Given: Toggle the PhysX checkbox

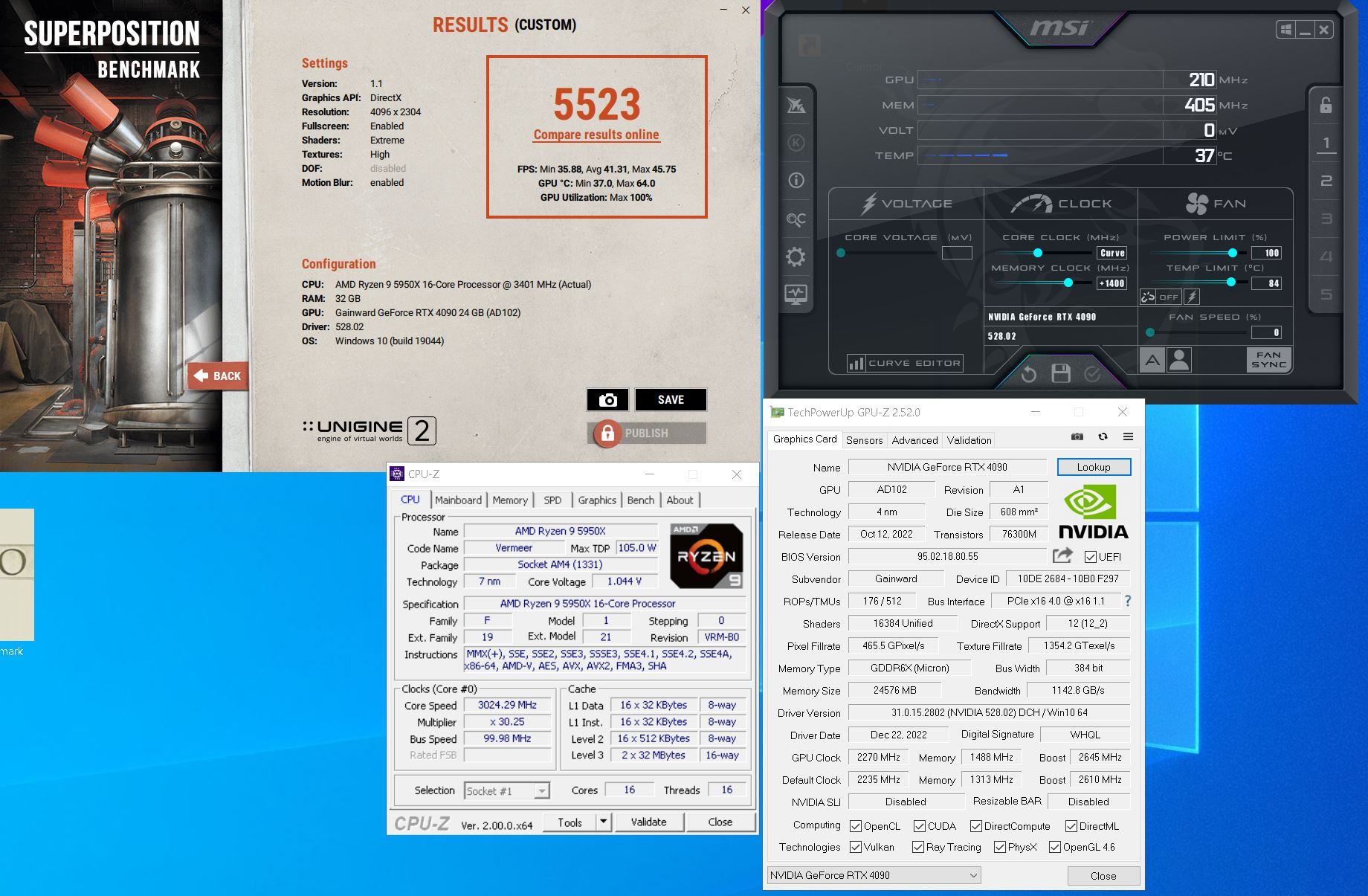Looking at the screenshot, I should 1000,847.
